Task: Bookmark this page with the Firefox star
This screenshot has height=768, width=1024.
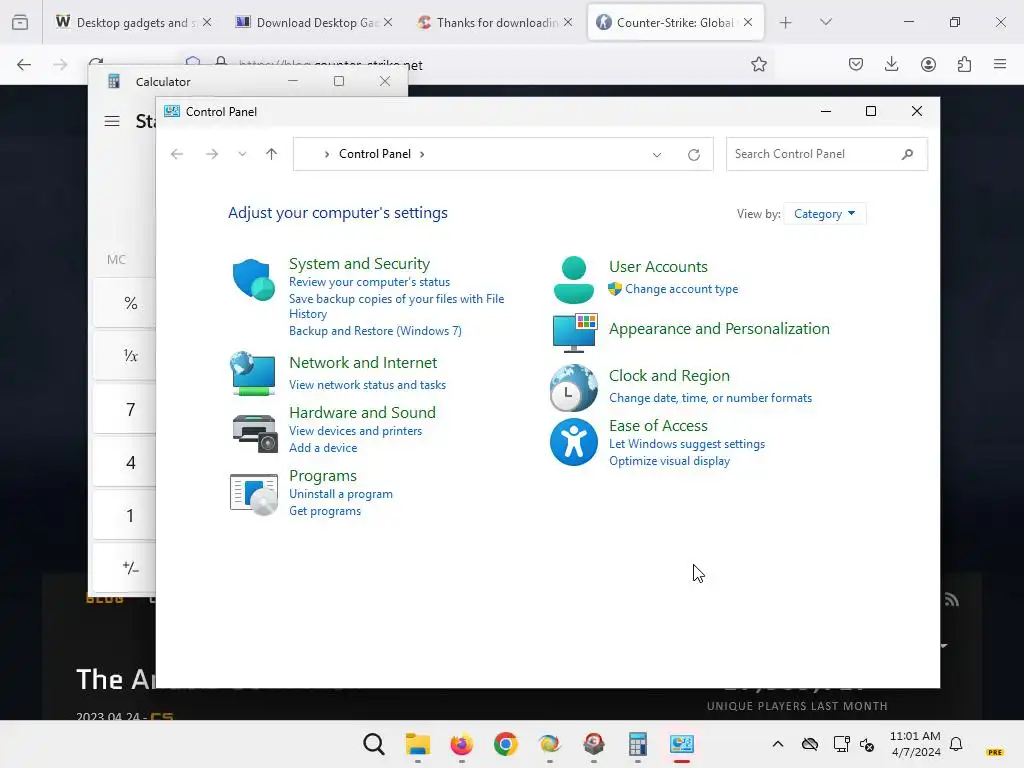Action: point(758,64)
